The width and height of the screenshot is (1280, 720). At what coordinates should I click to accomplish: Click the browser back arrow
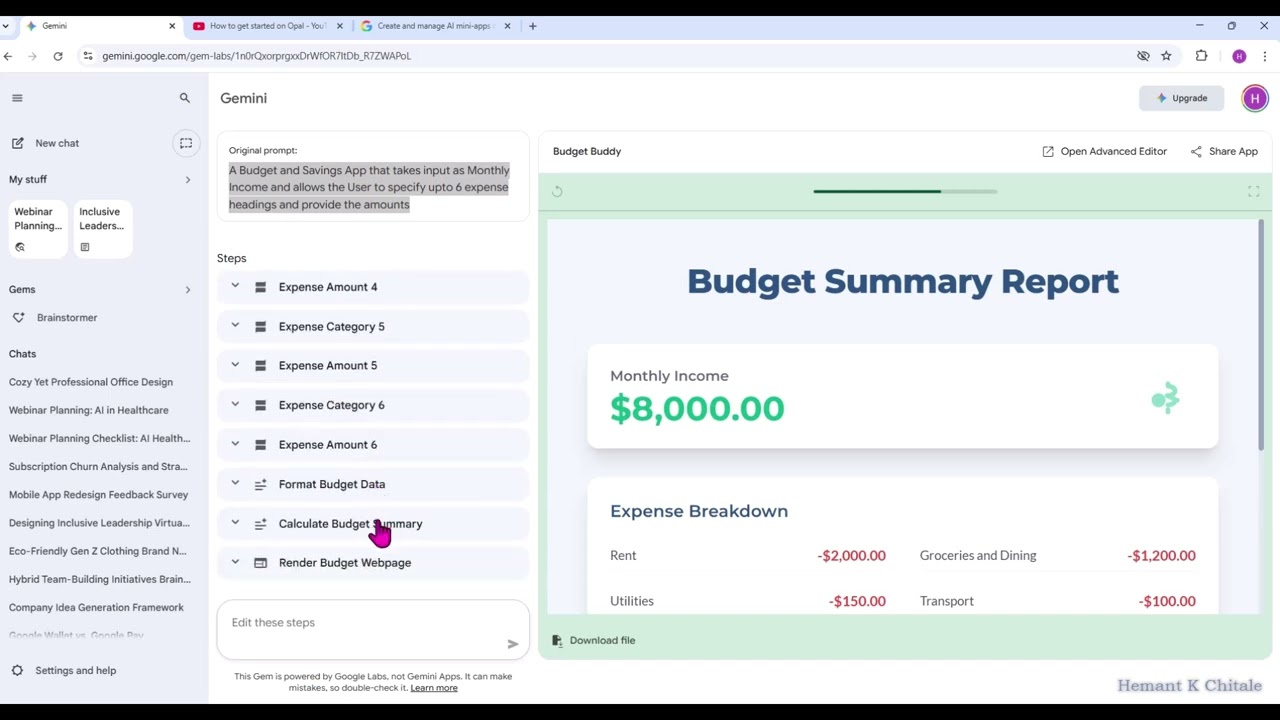(x=8, y=56)
